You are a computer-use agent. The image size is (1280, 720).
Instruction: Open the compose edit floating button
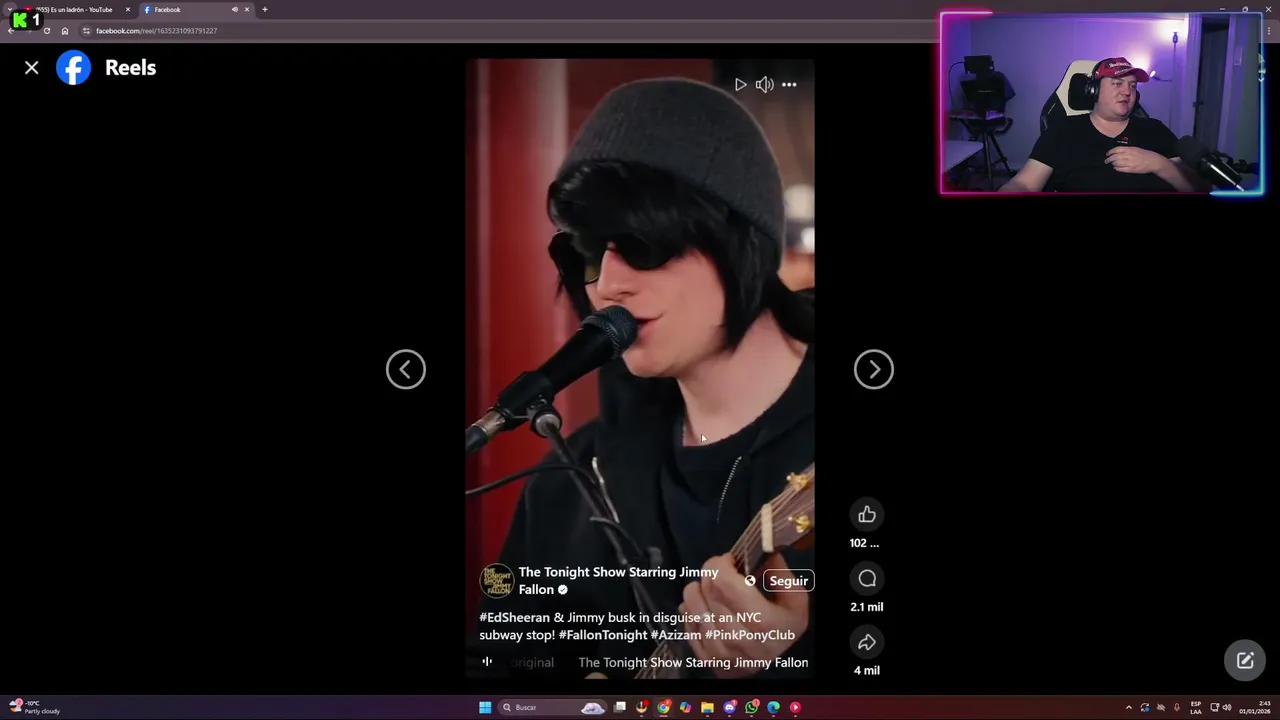tap(1245, 660)
